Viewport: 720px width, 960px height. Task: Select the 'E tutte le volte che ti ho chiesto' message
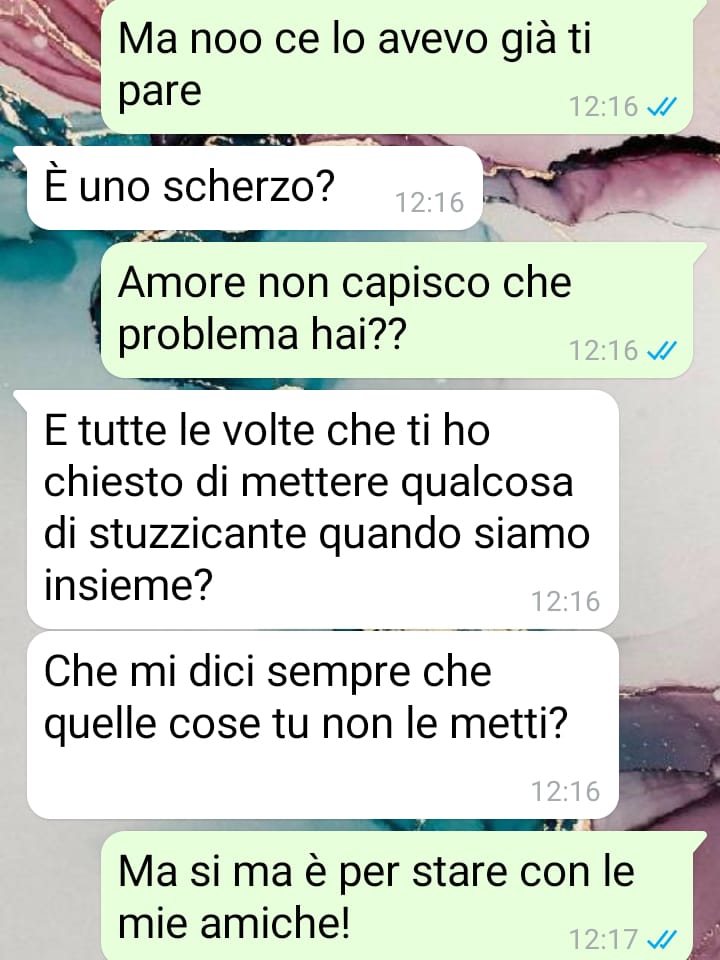[x=323, y=509]
